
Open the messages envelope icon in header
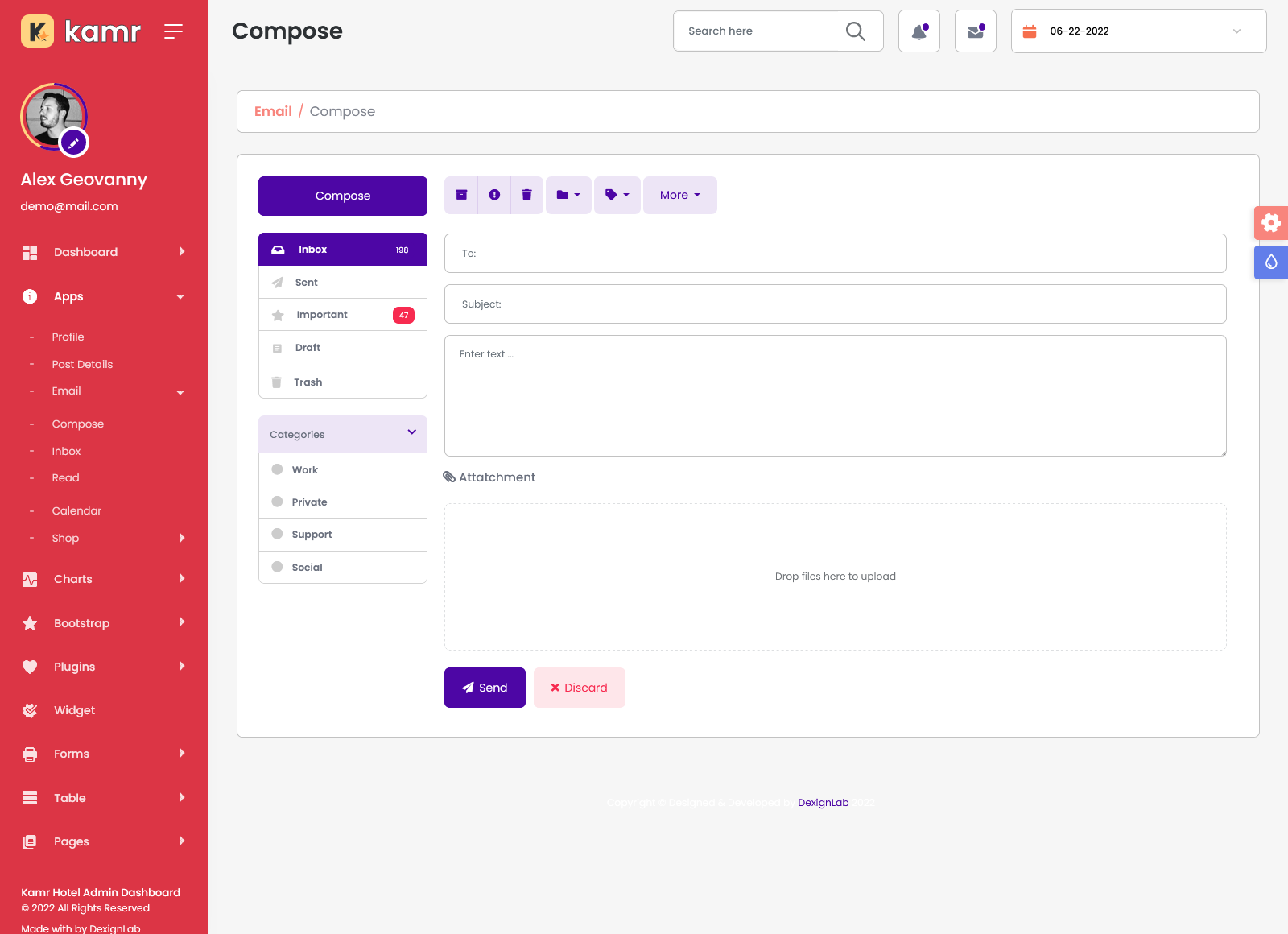point(976,31)
